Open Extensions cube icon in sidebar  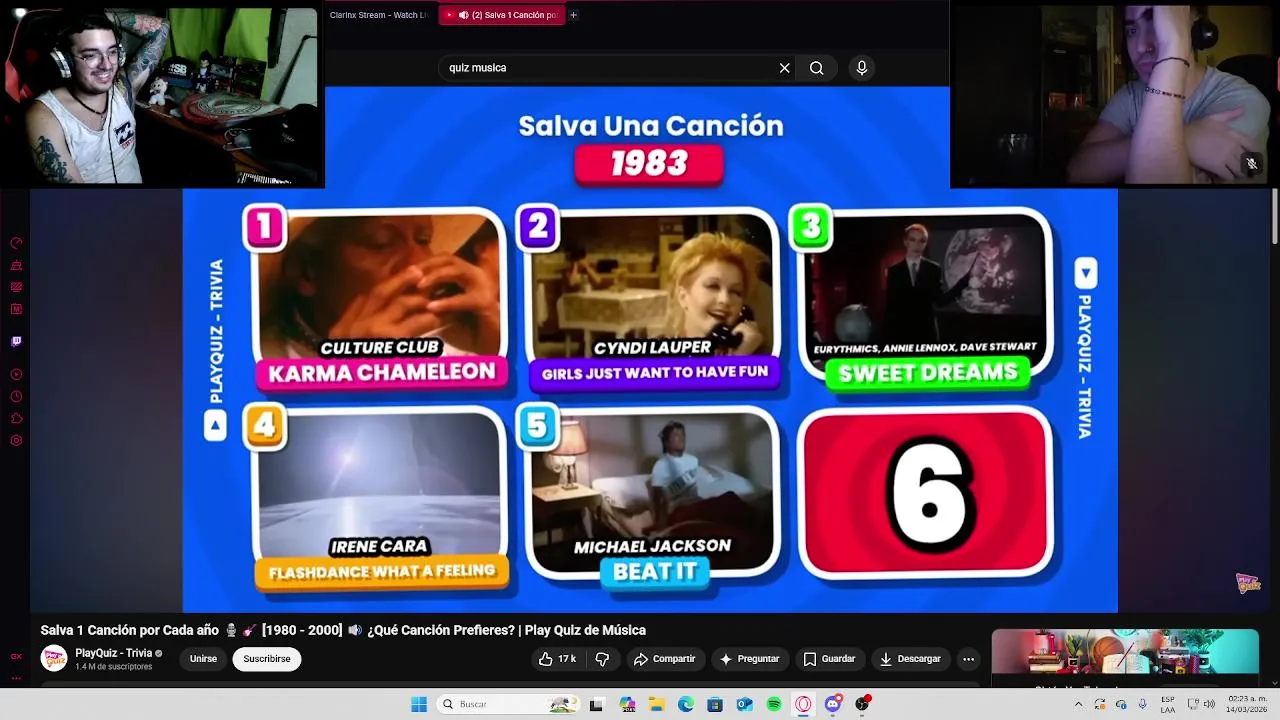(16, 419)
